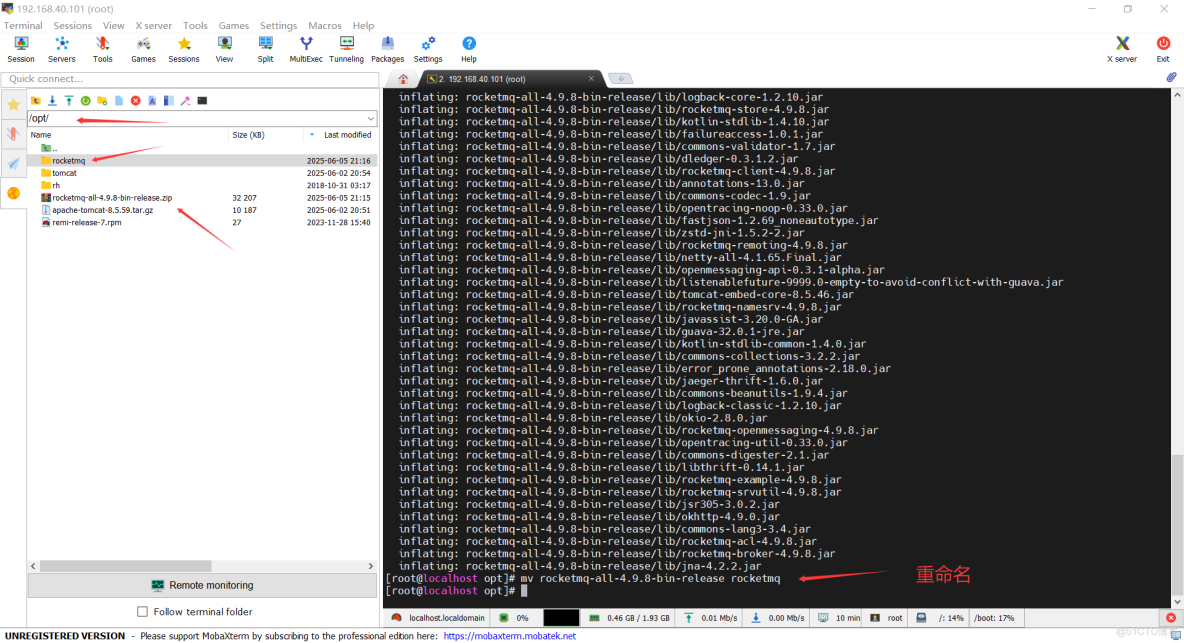Split the terminal view
This screenshot has height=643, width=1184.
point(265,47)
